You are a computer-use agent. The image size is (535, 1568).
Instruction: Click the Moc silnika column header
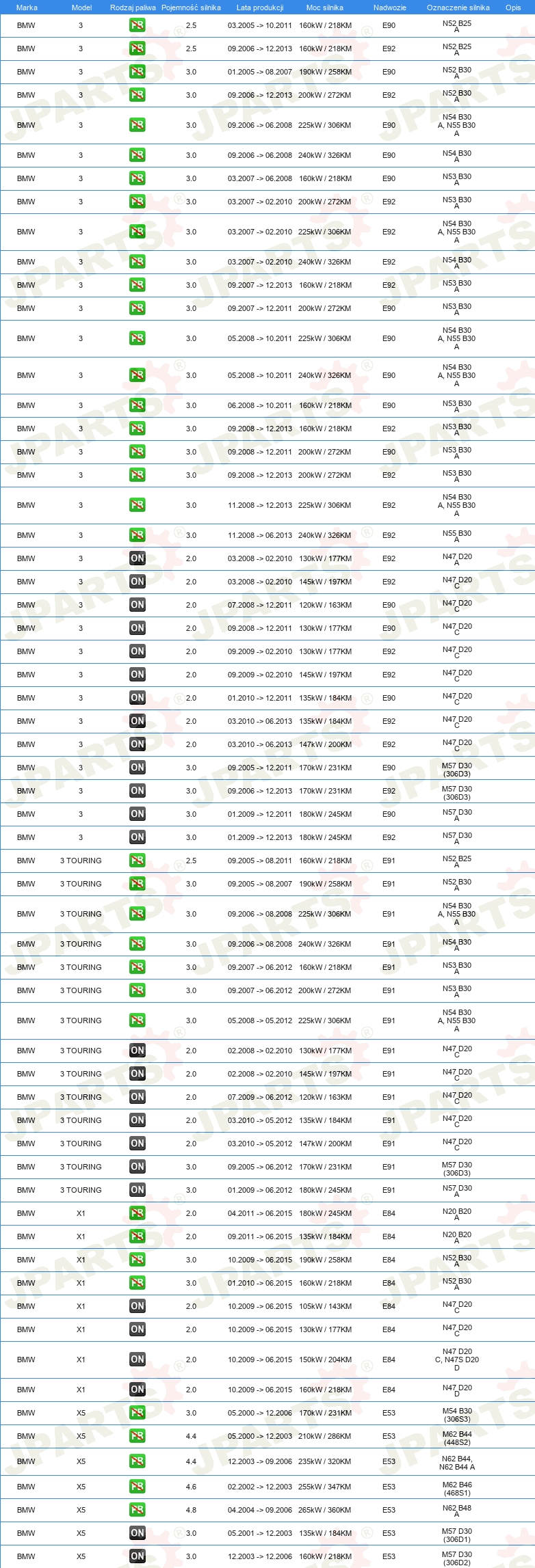[x=325, y=8]
